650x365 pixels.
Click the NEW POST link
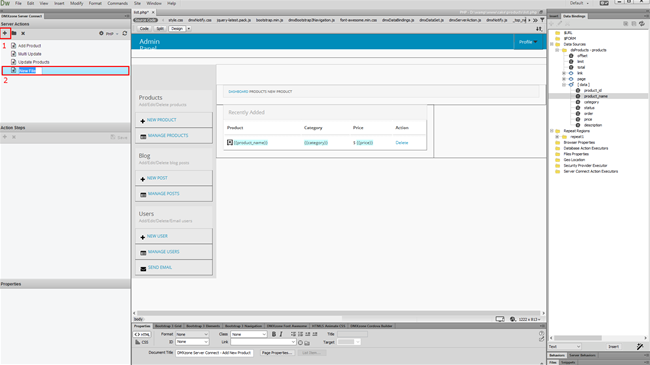click(x=157, y=178)
